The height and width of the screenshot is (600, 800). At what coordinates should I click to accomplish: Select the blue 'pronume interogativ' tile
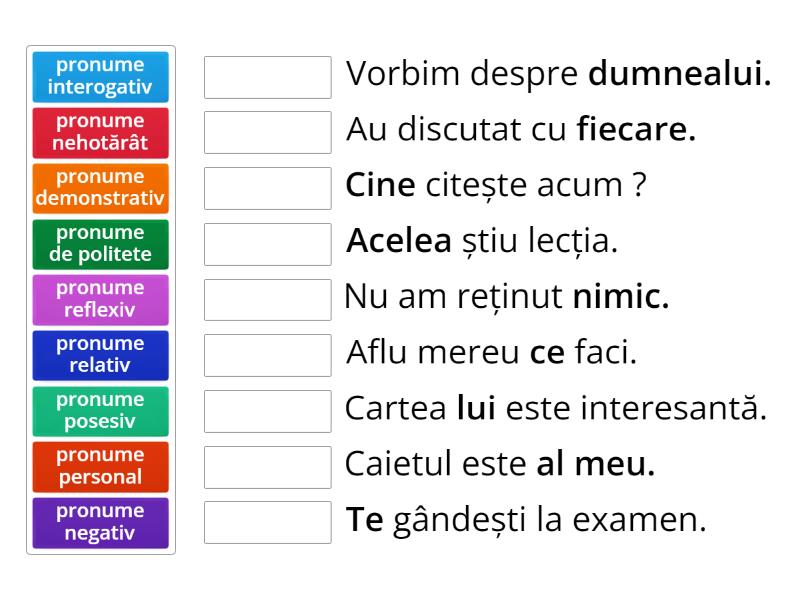[x=100, y=77]
